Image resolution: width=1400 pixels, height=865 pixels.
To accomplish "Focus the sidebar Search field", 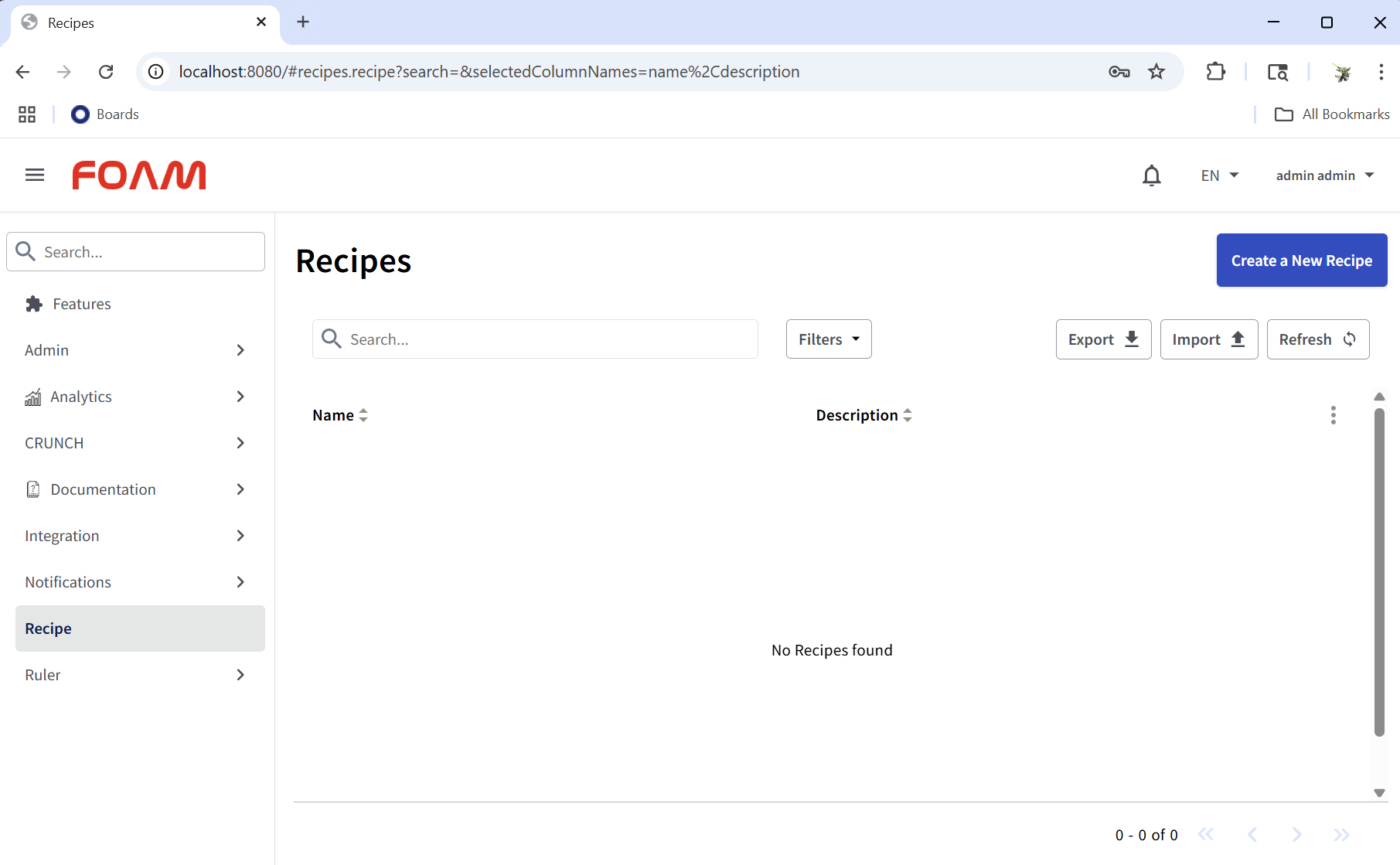I will 136,252.
